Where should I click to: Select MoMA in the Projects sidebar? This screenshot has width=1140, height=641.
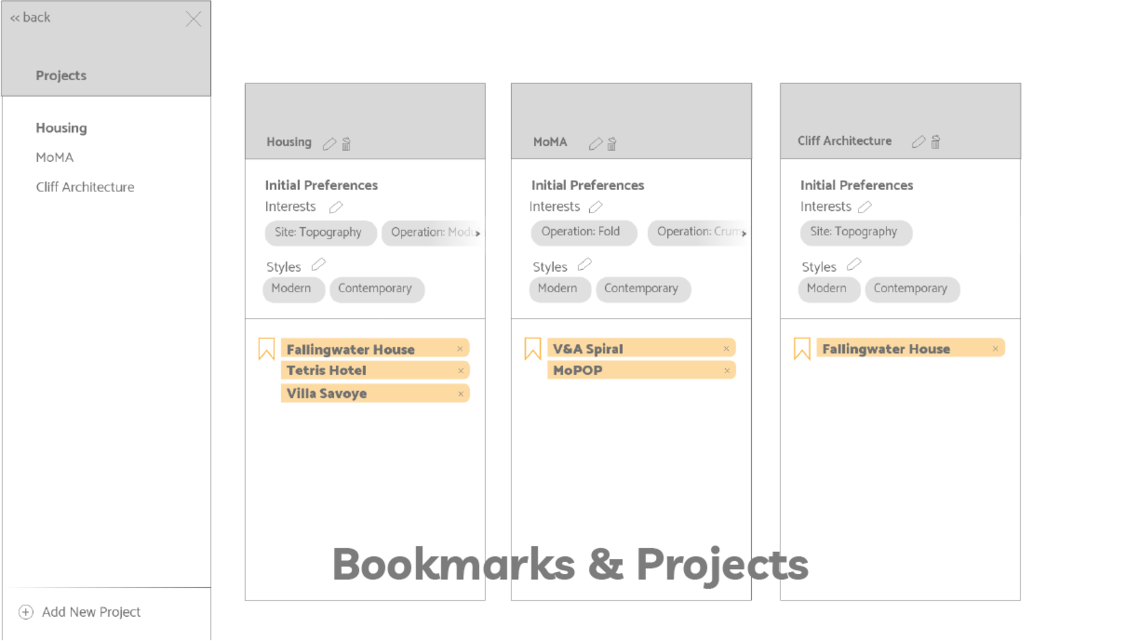[x=55, y=158]
